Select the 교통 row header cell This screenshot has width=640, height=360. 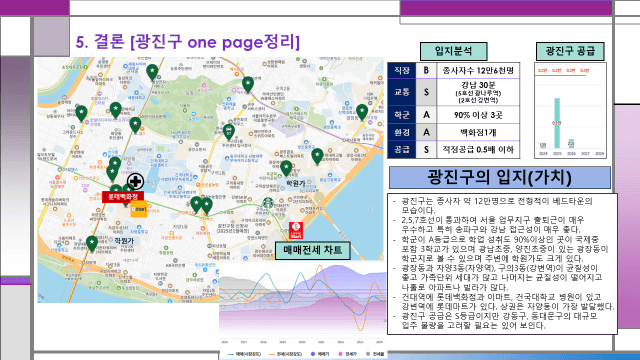[402, 92]
